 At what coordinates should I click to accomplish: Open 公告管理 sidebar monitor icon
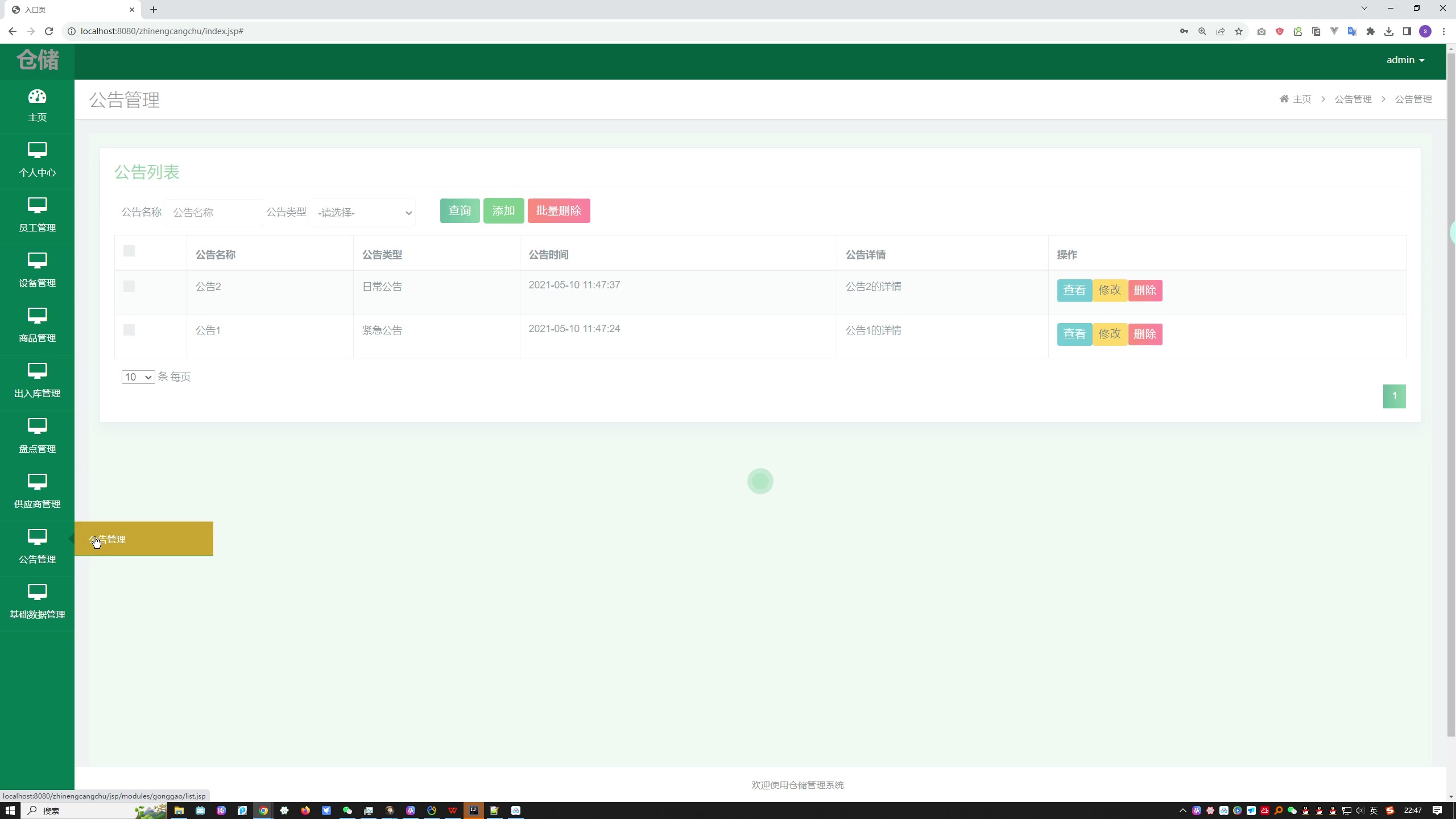tap(37, 537)
